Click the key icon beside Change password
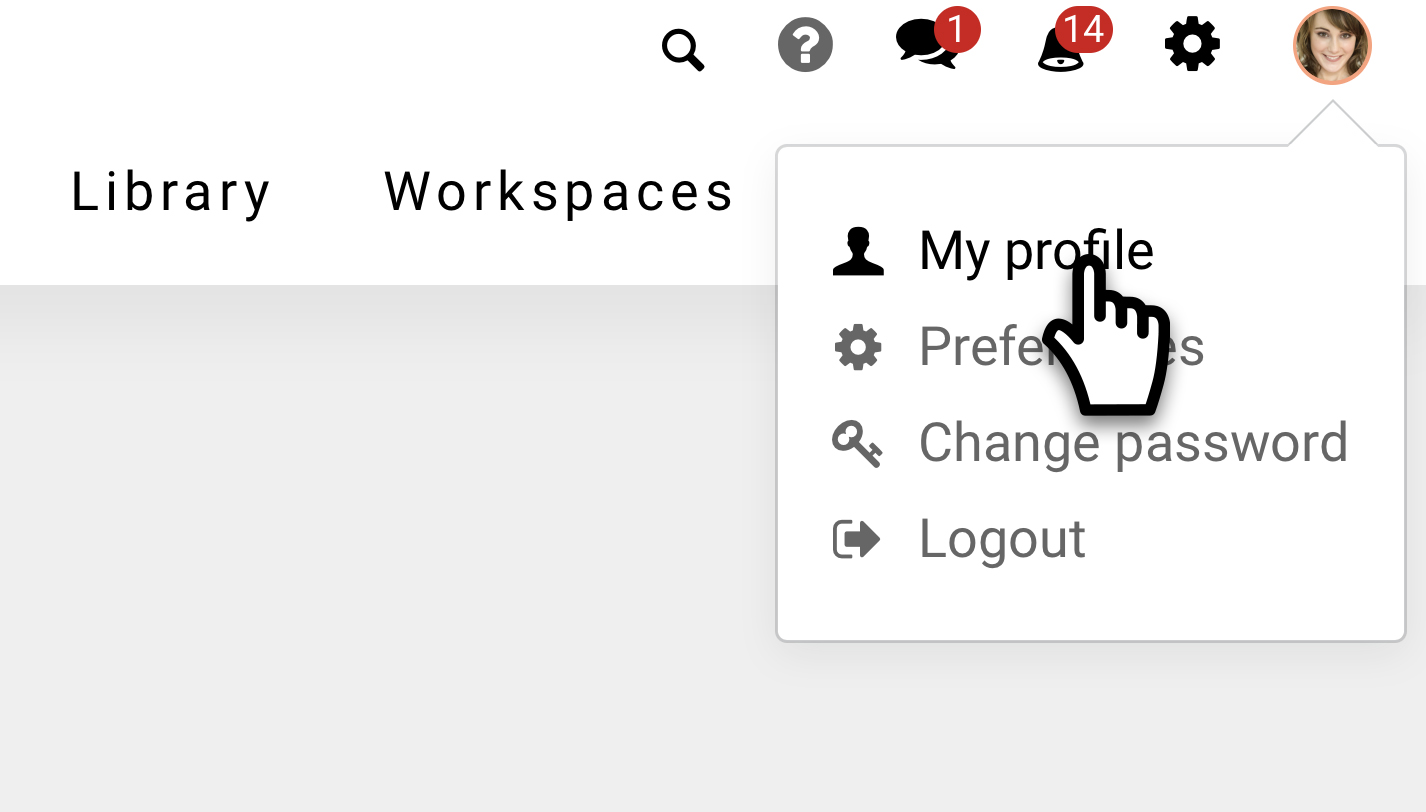Screen dimensions: 1426x812 (857, 443)
